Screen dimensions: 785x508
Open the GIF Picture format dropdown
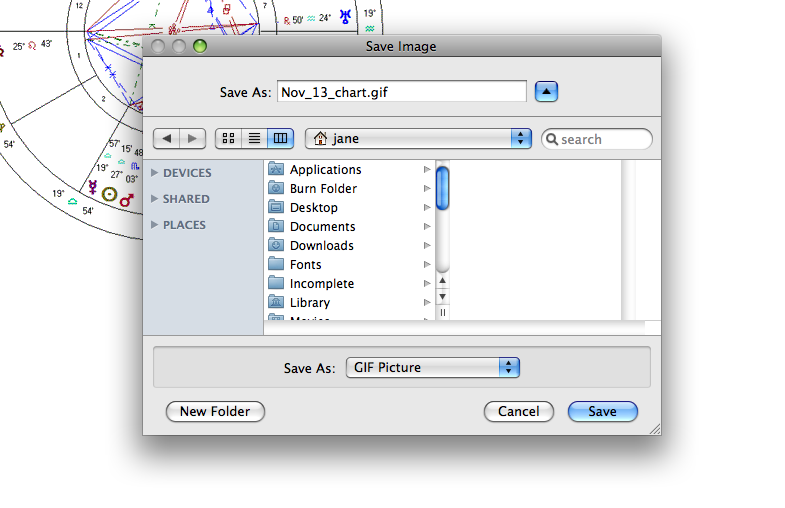(433, 368)
